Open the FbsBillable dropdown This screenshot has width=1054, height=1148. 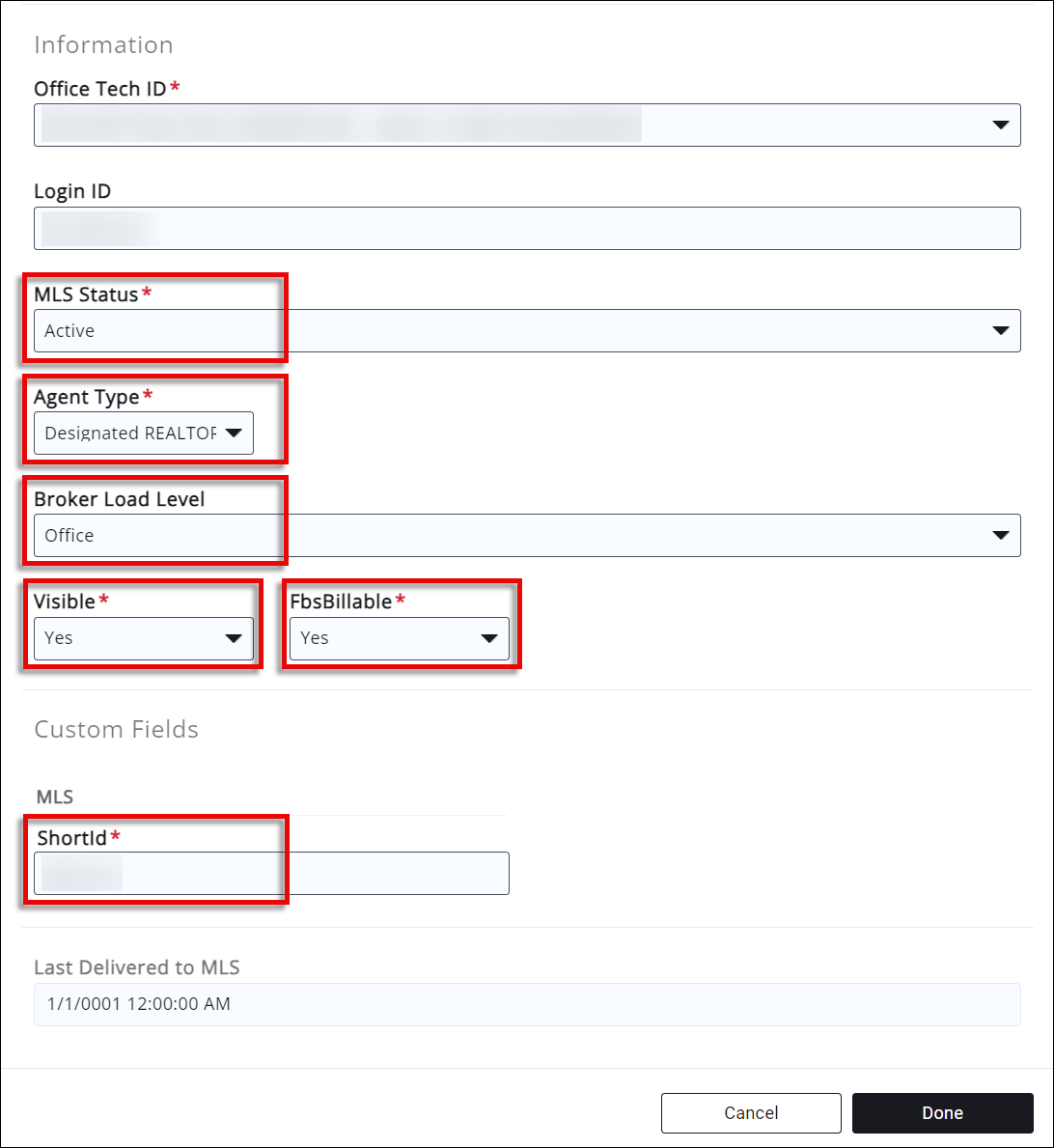[x=386, y=638]
